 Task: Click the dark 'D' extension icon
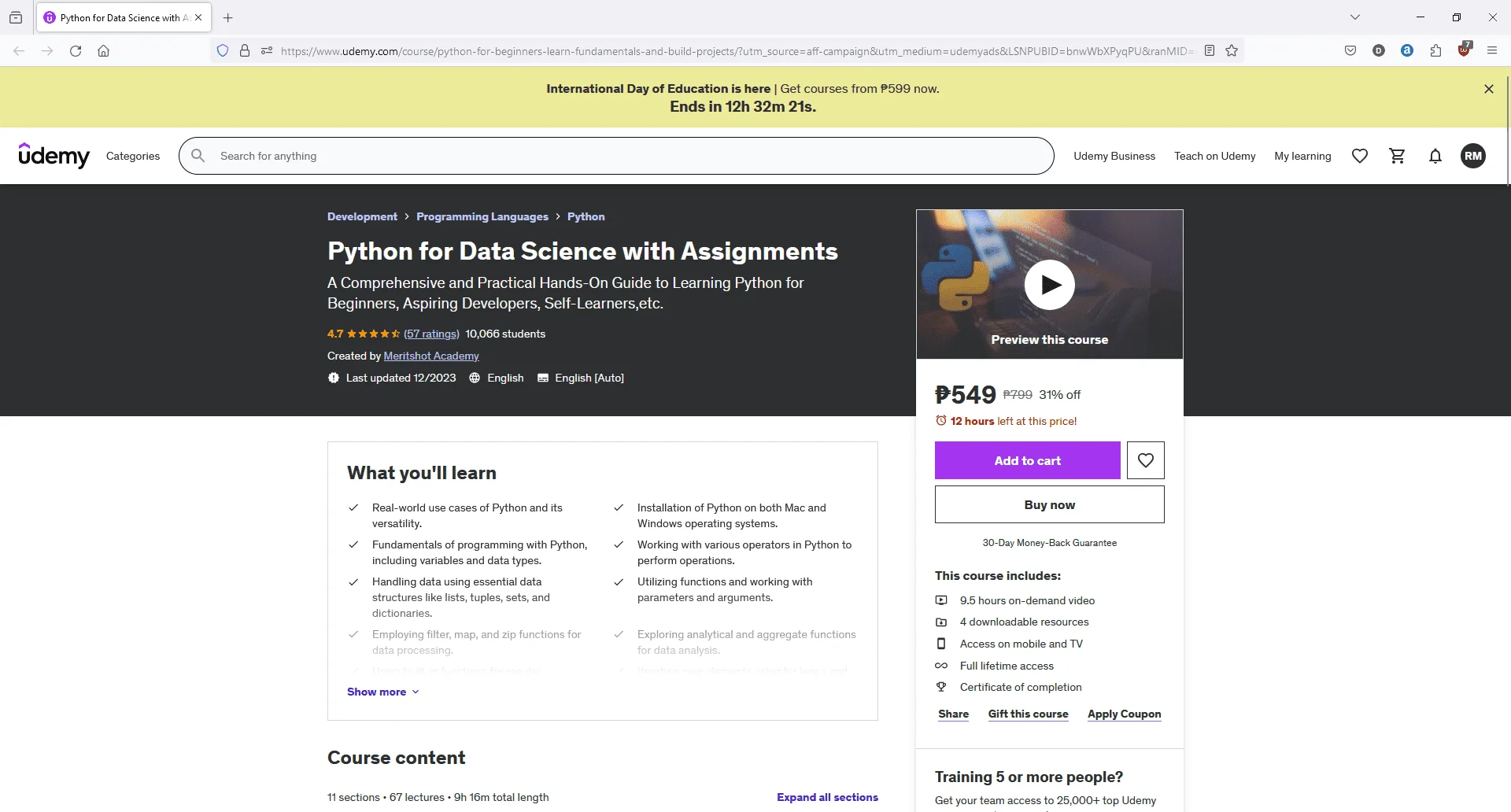[x=1379, y=51]
